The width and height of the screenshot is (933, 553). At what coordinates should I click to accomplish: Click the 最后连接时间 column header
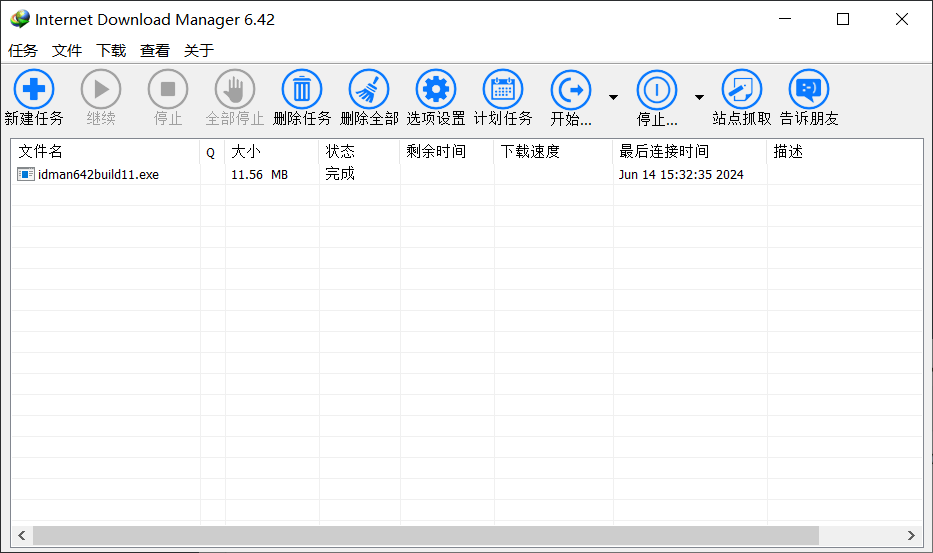689,152
